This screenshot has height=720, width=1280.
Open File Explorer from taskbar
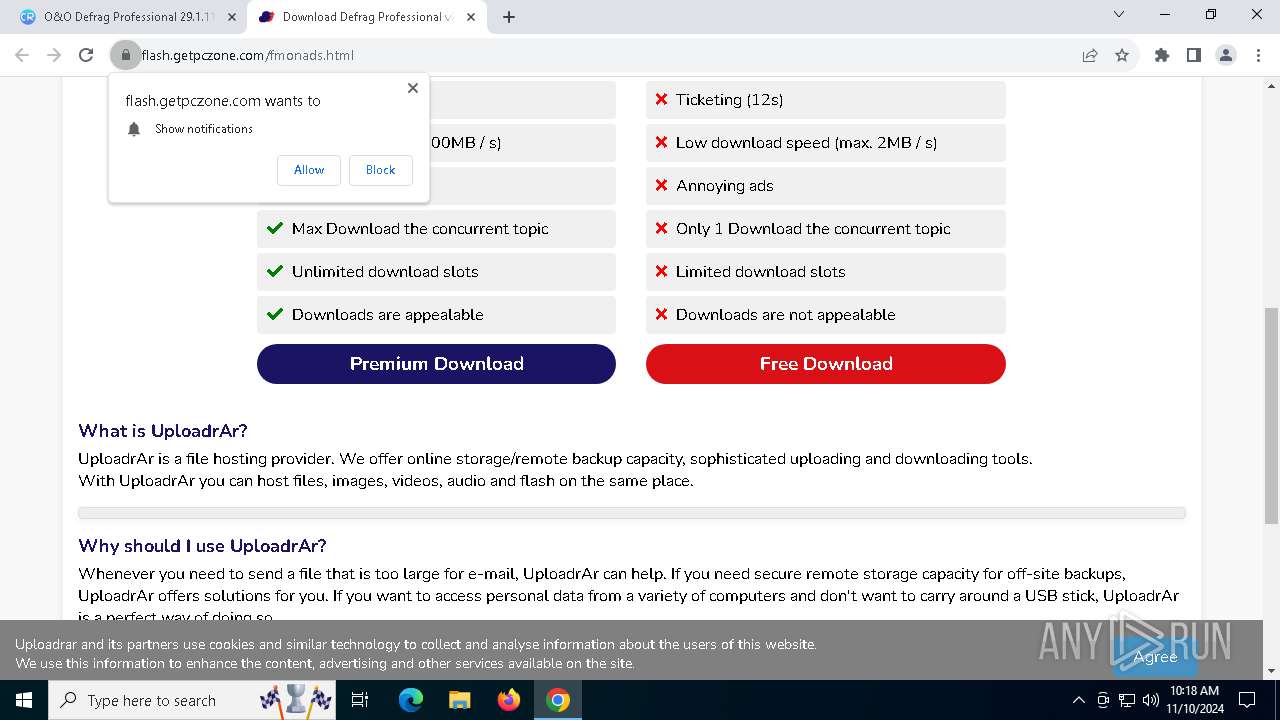point(459,700)
